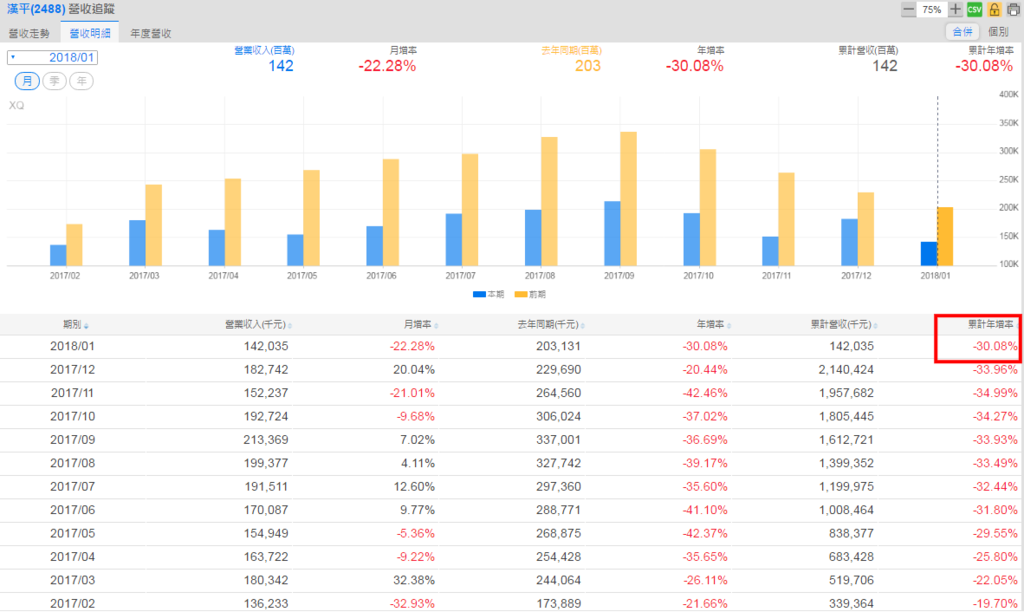Select the 營收明細 tab
The image size is (1024, 612).
pos(90,33)
